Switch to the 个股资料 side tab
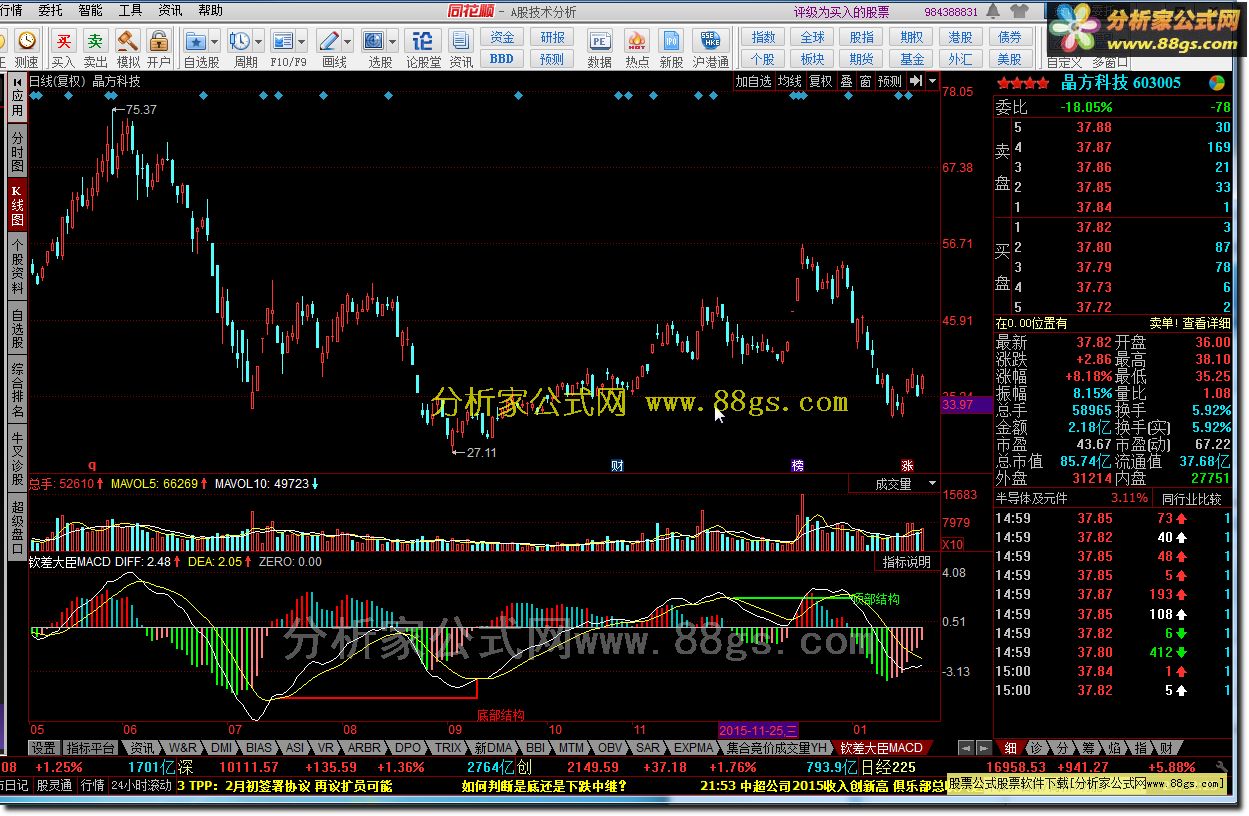The image size is (1249, 816). tap(17, 265)
